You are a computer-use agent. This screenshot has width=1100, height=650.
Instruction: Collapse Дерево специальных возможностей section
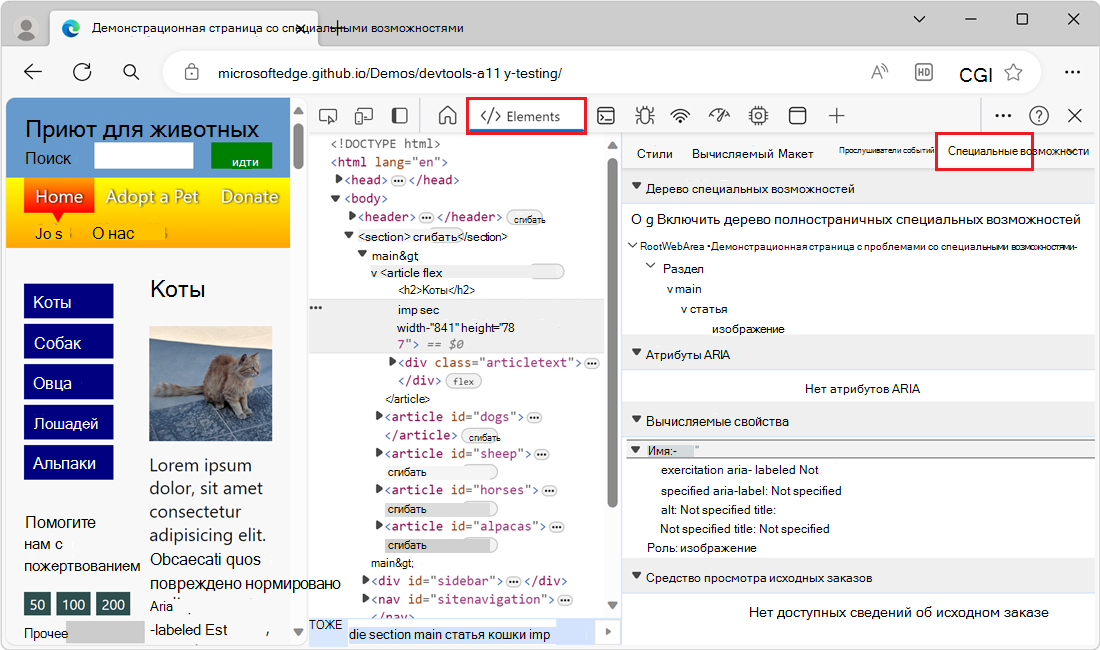pyautogui.click(x=637, y=187)
